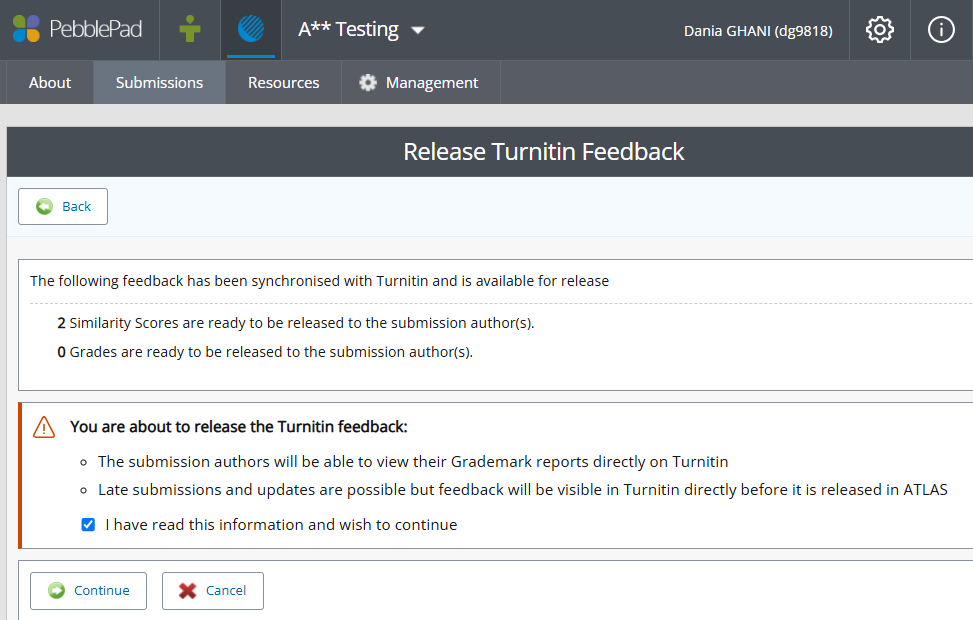This screenshot has height=620, width=973.
Task: Select the '2 Similarity Scores' line
Action: (x=296, y=323)
